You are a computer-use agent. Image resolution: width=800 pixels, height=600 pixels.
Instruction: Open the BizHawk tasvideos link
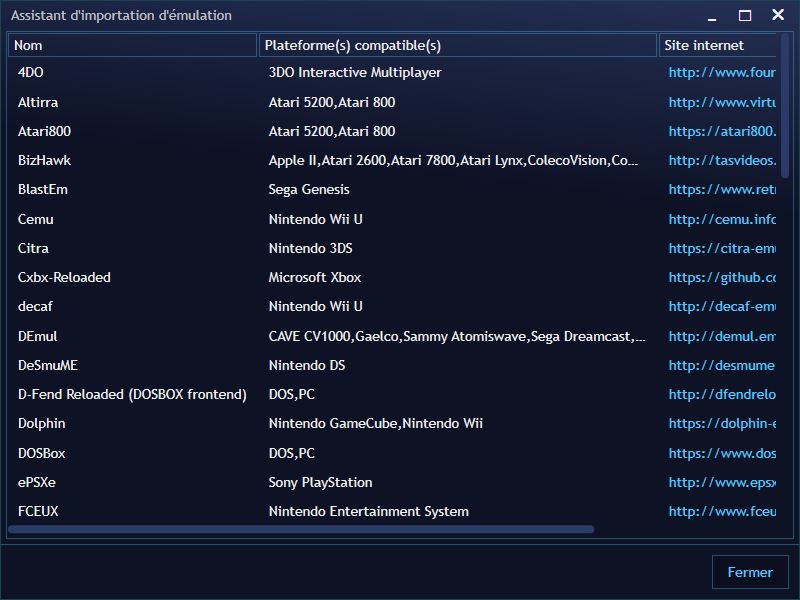coord(722,160)
